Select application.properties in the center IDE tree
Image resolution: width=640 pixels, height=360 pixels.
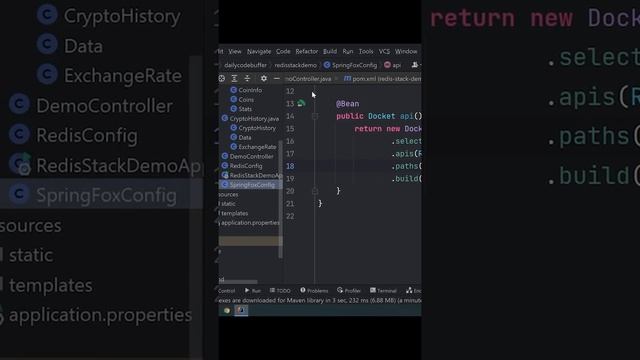pos(249,222)
